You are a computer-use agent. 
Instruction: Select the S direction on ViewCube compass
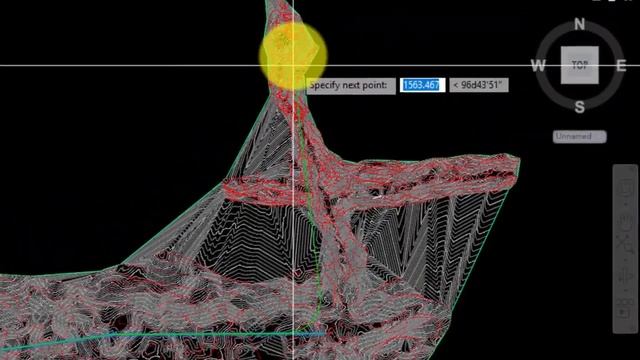pos(580,107)
